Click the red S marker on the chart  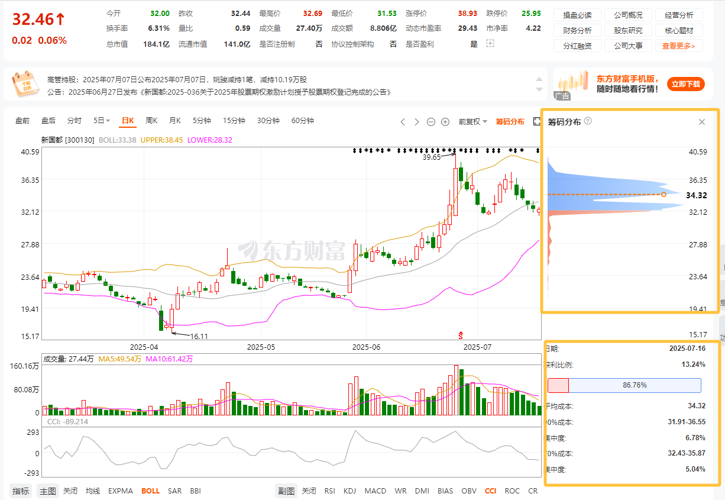tap(461, 335)
